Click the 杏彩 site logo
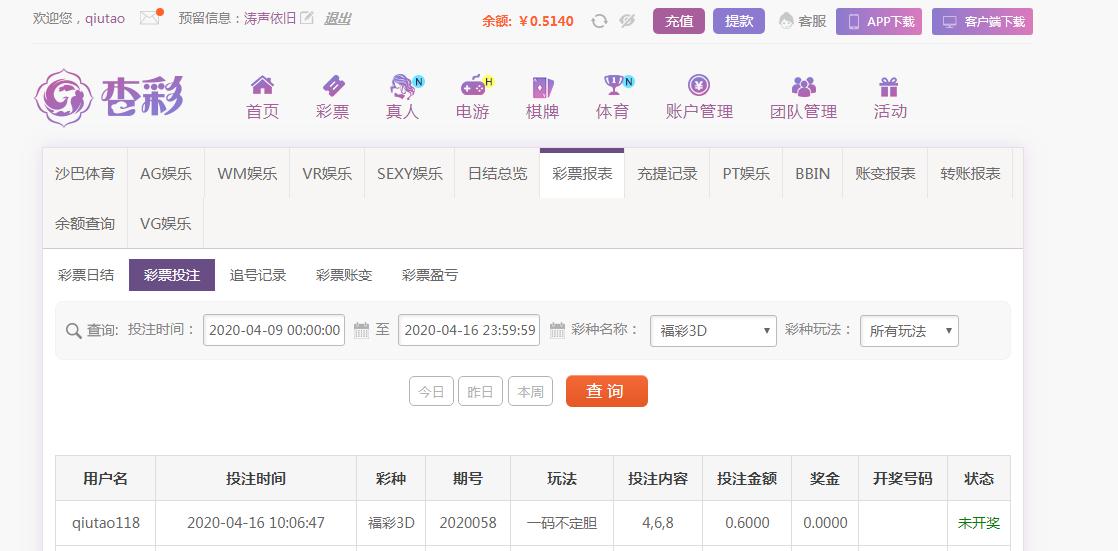This screenshot has height=551, width=1118. [x=108, y=97]
